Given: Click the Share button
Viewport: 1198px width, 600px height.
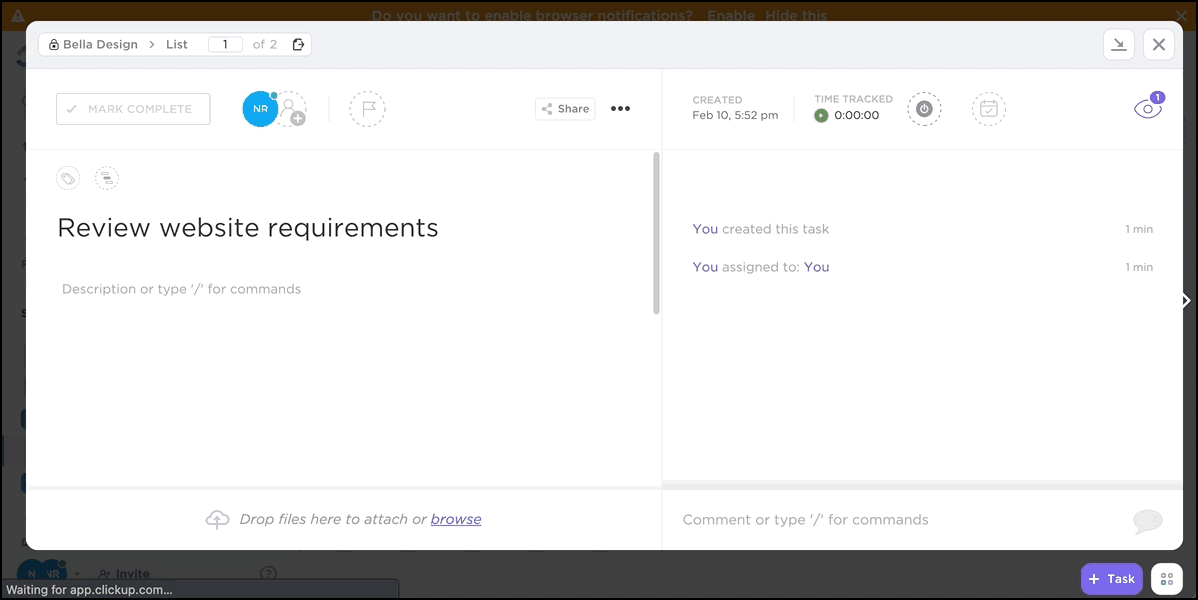Looking at the screenshot, I should 565,109.
